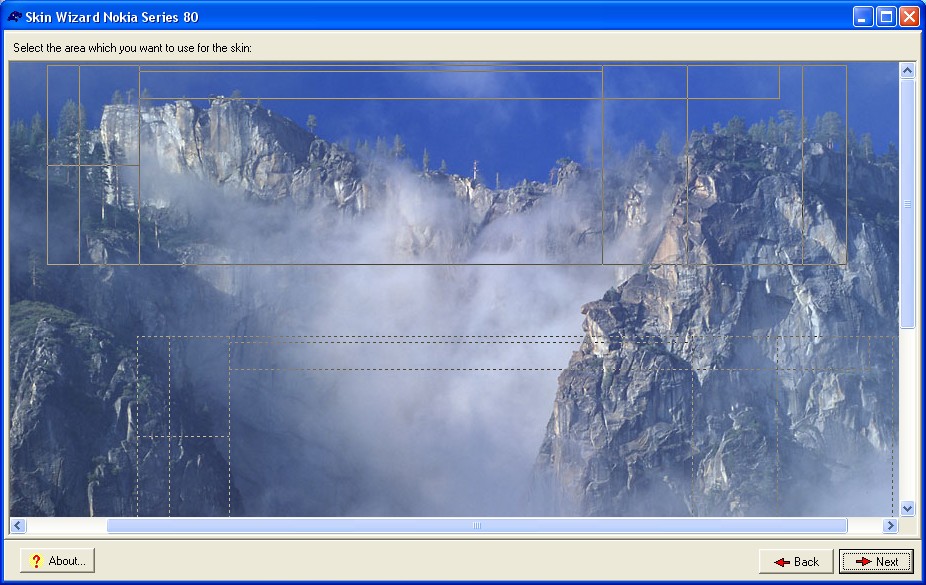Click the vertical scrollbar thumb
Image resolution: width=926 pixels, height=585 pixels.
coord(907,204)
